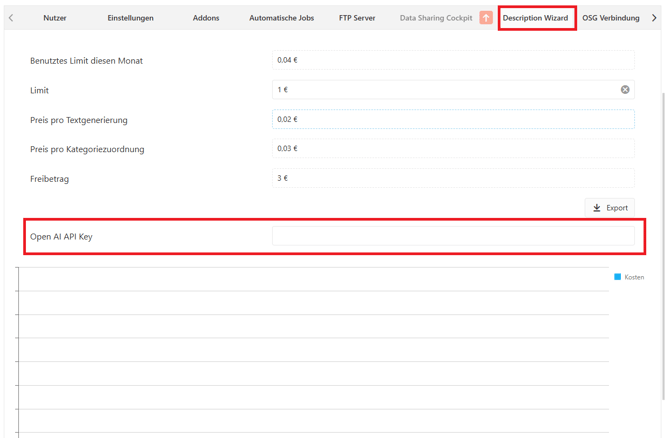Clear the Limit field with the X icon
This screenshot has width=670, height=438.
point(625,90)
